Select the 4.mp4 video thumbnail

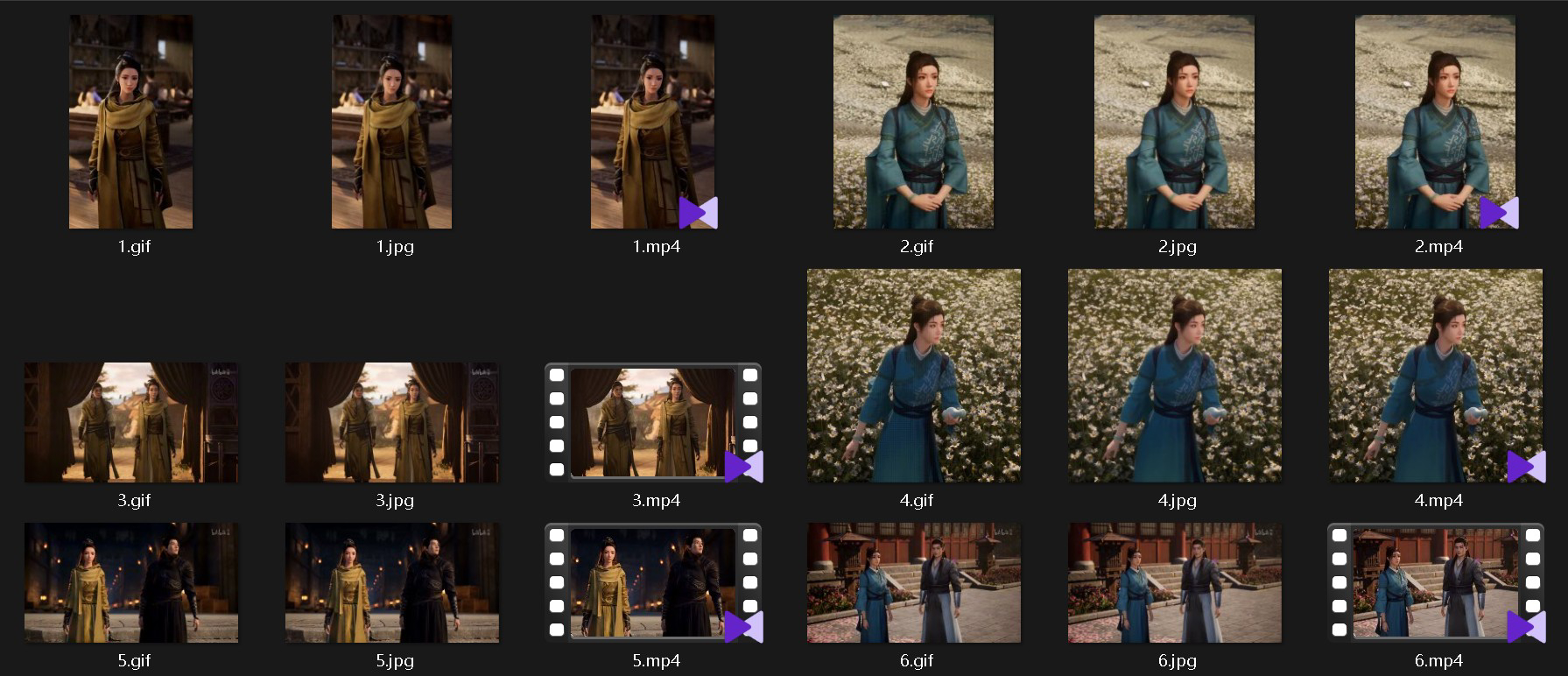(x=1436, y=376)
